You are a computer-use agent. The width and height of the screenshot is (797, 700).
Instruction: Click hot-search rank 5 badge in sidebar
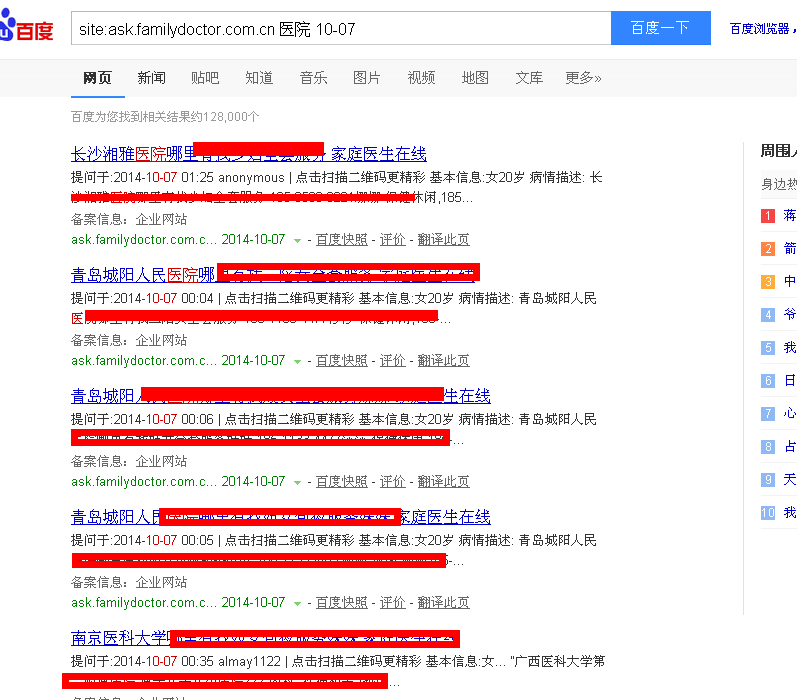click(768, 348)
